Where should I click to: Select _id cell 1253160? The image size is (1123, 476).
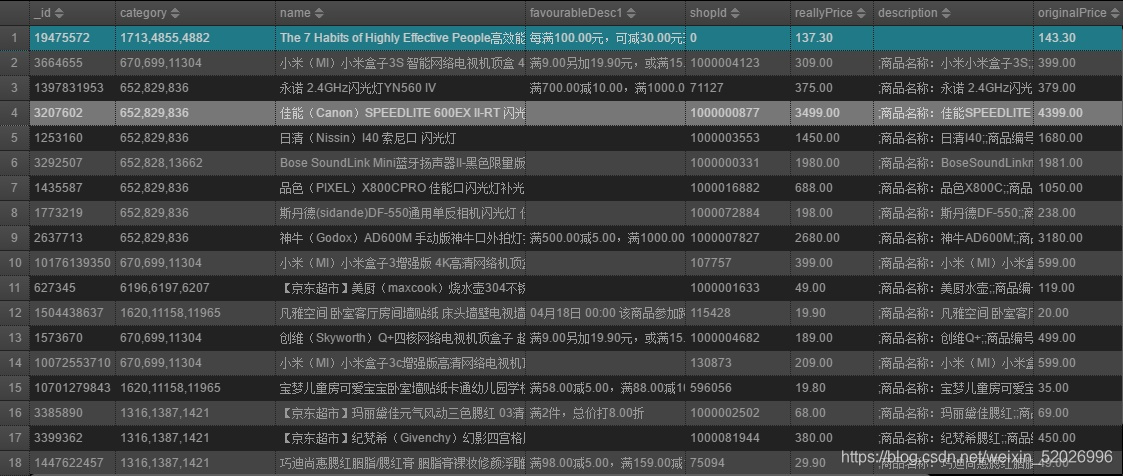tap(72, 138)
